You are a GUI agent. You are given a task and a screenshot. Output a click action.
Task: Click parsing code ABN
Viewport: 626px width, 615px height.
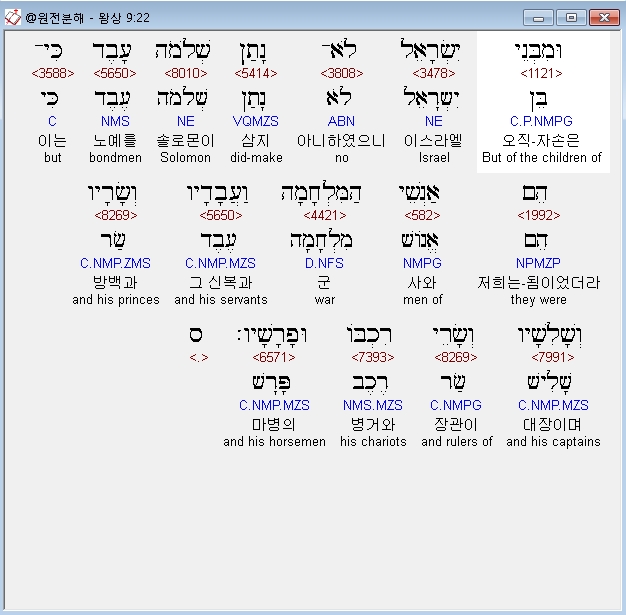341,121
